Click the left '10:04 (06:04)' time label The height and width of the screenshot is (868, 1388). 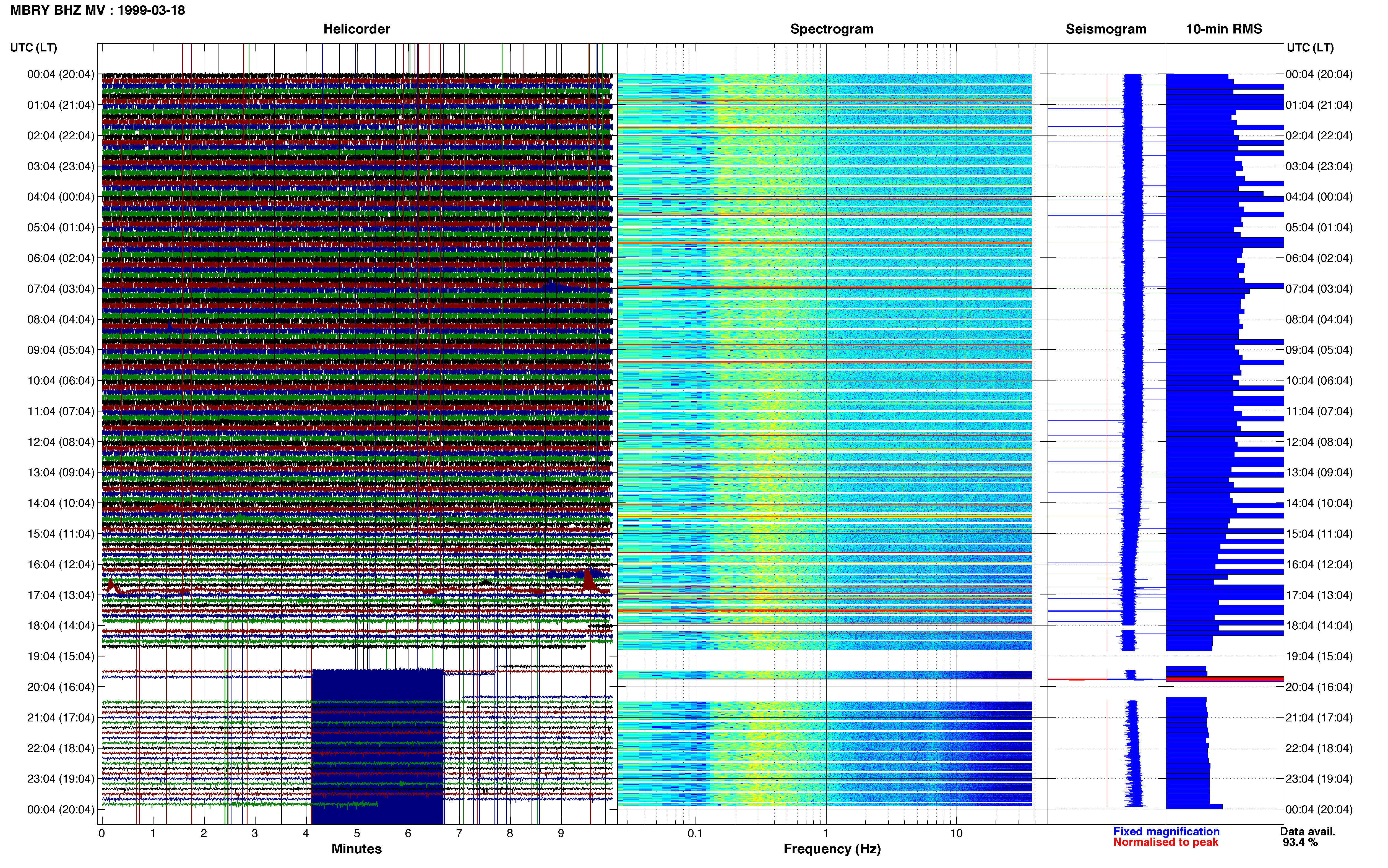(61, 380)
